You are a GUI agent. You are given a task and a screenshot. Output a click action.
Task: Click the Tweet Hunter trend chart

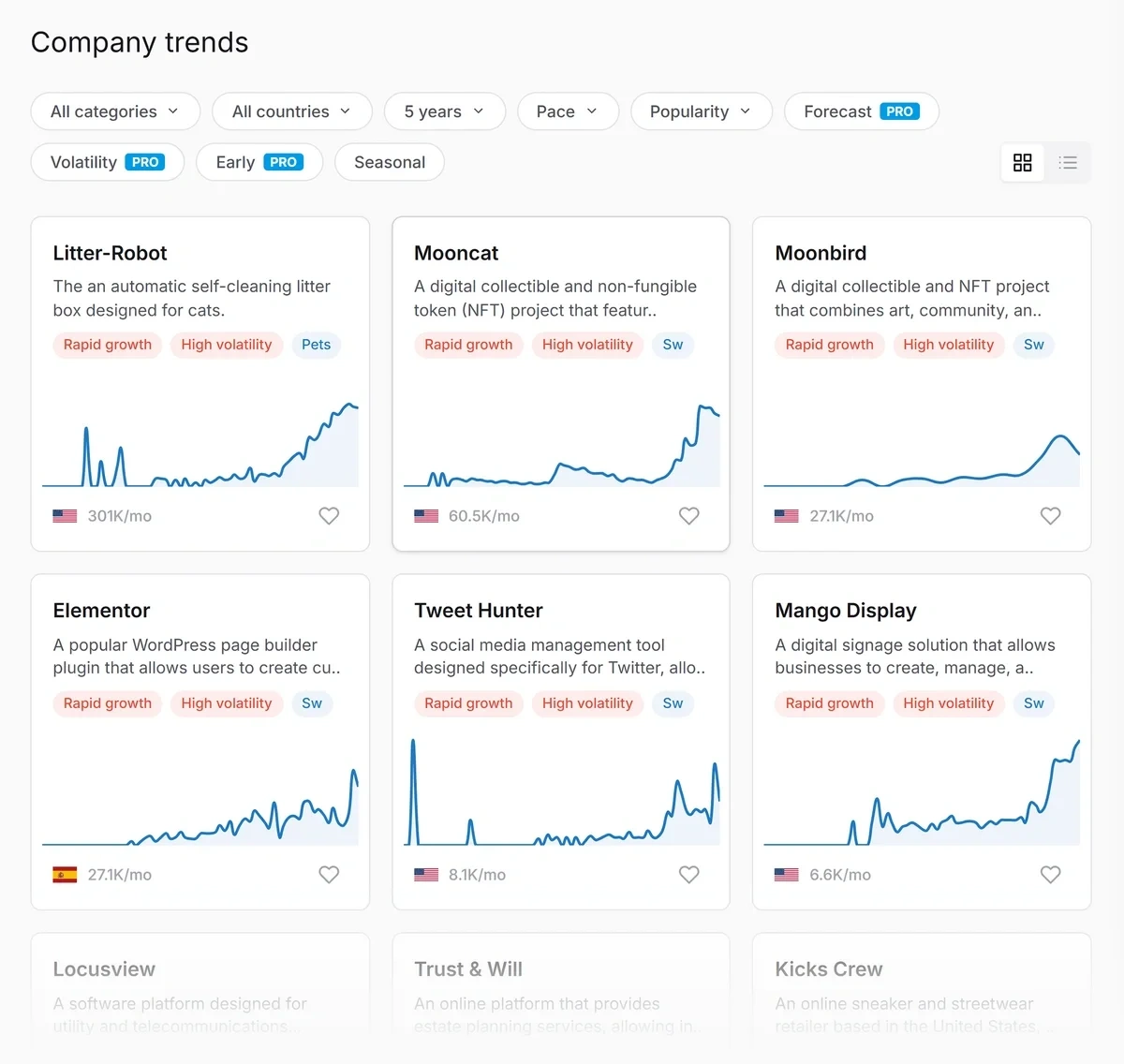click(561, 792)
